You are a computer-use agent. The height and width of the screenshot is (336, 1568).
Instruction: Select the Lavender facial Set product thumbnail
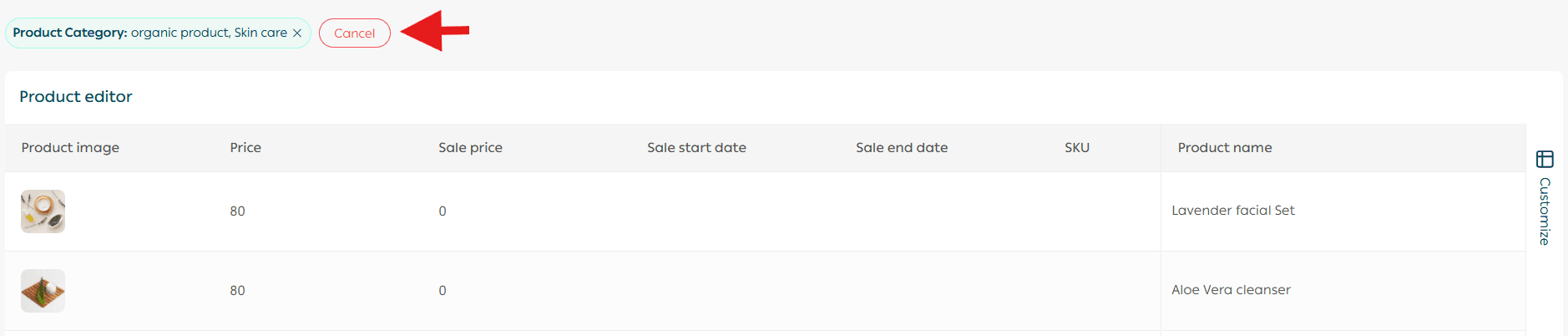pos(43,211)
